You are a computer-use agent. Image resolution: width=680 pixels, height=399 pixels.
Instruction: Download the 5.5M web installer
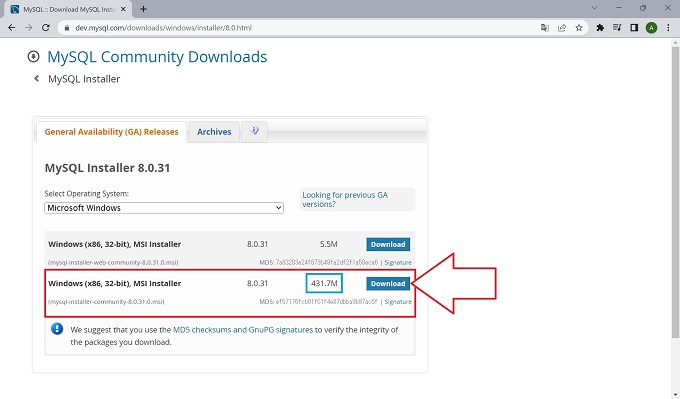pyautogui.click(x=388, y=244)
